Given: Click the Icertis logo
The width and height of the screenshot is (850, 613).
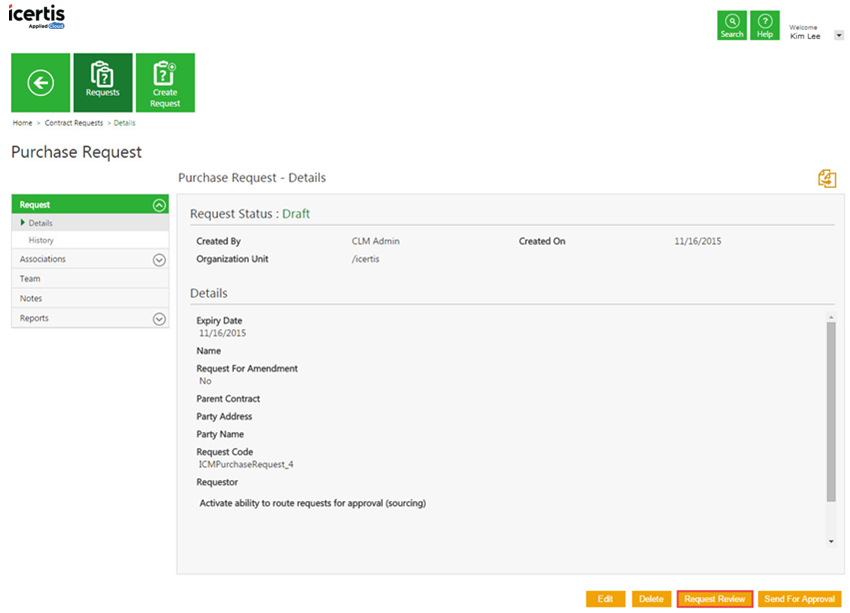Looking at the screenshot, I should (37, 16).
